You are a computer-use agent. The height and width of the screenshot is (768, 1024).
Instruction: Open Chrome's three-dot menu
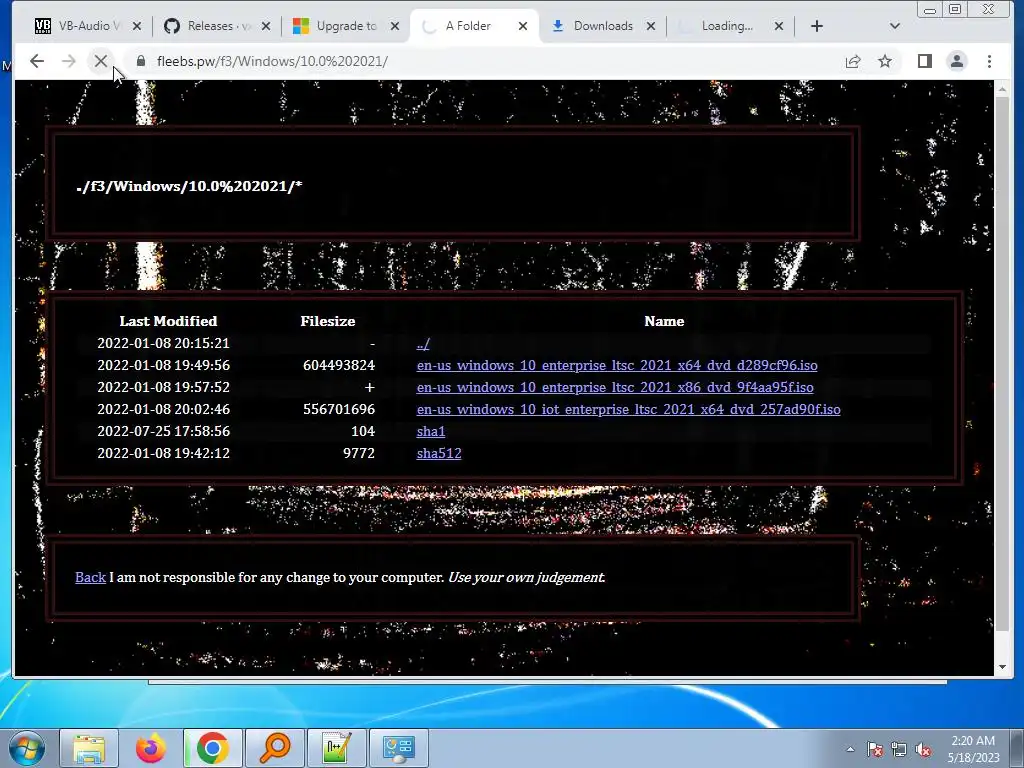(989, 61)
